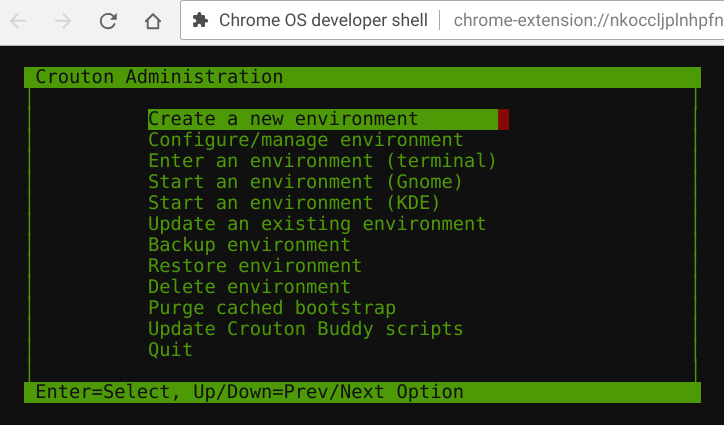Choose 'Enter an environment (terminal)'
The image size is (724, 425).
322,161
